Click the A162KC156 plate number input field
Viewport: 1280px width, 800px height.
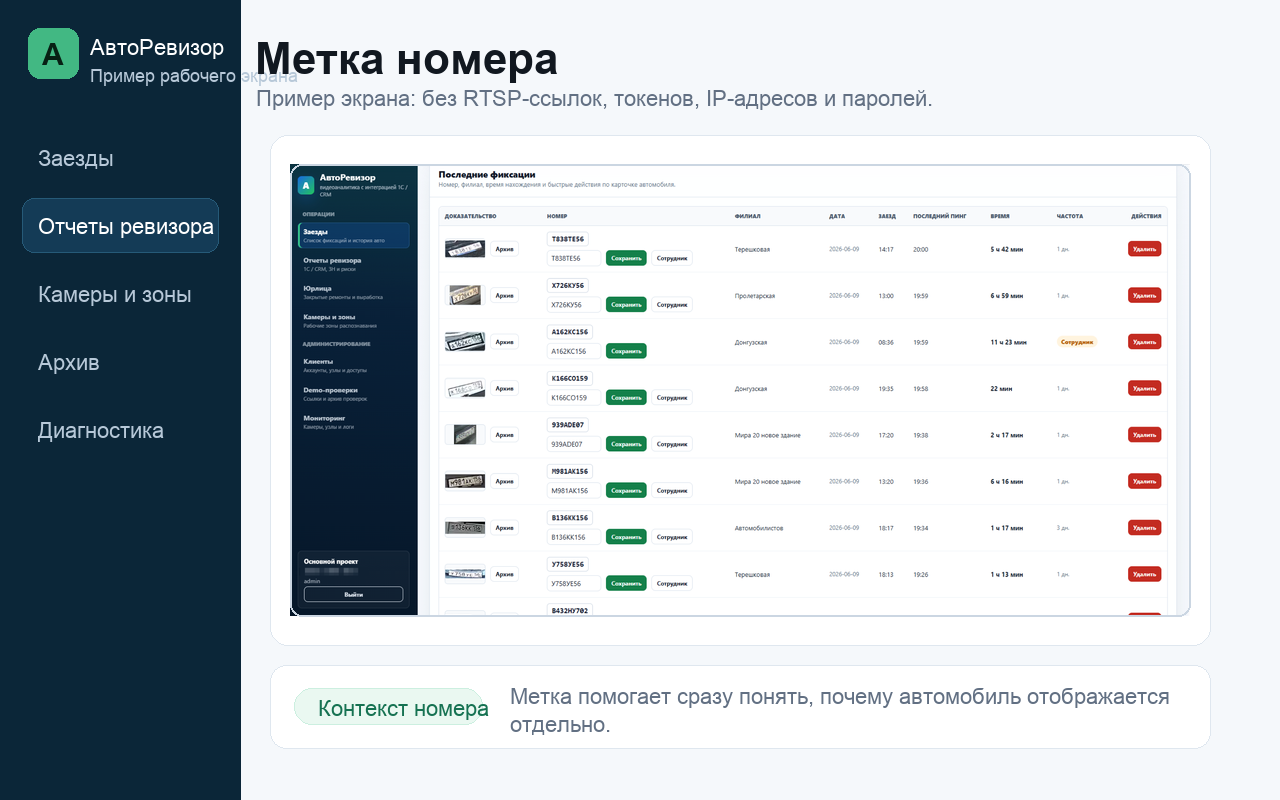click(574, 351)
